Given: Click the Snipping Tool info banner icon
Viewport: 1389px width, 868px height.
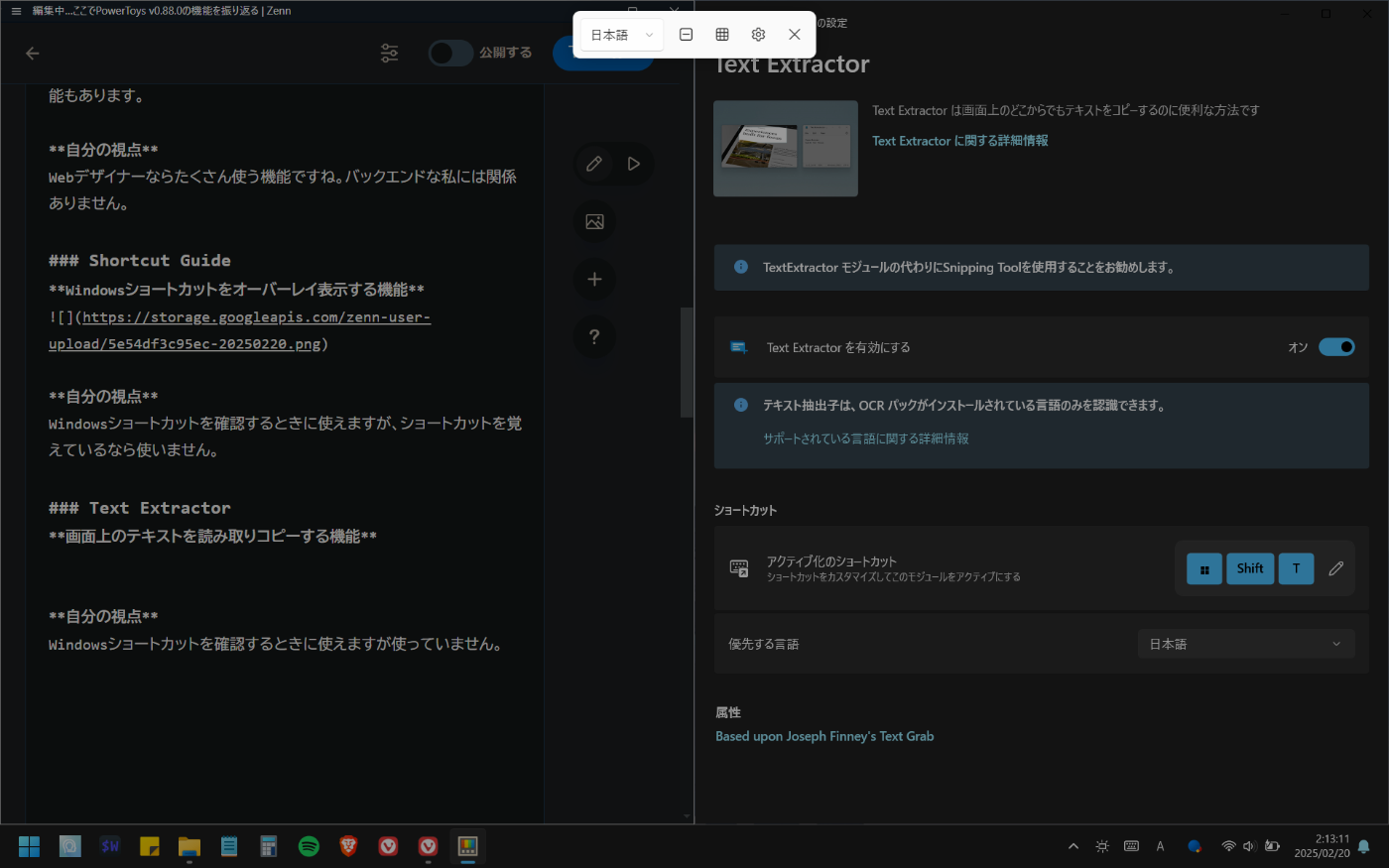Looking at the screenshot, I should point(740,267).
